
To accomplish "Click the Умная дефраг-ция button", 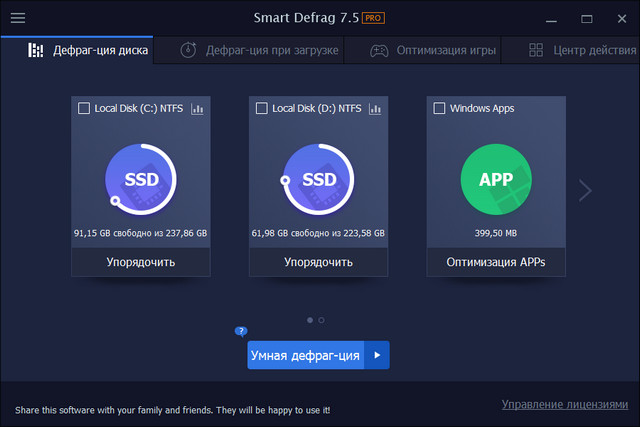I will pyautogui.click(x=305, y=355).
